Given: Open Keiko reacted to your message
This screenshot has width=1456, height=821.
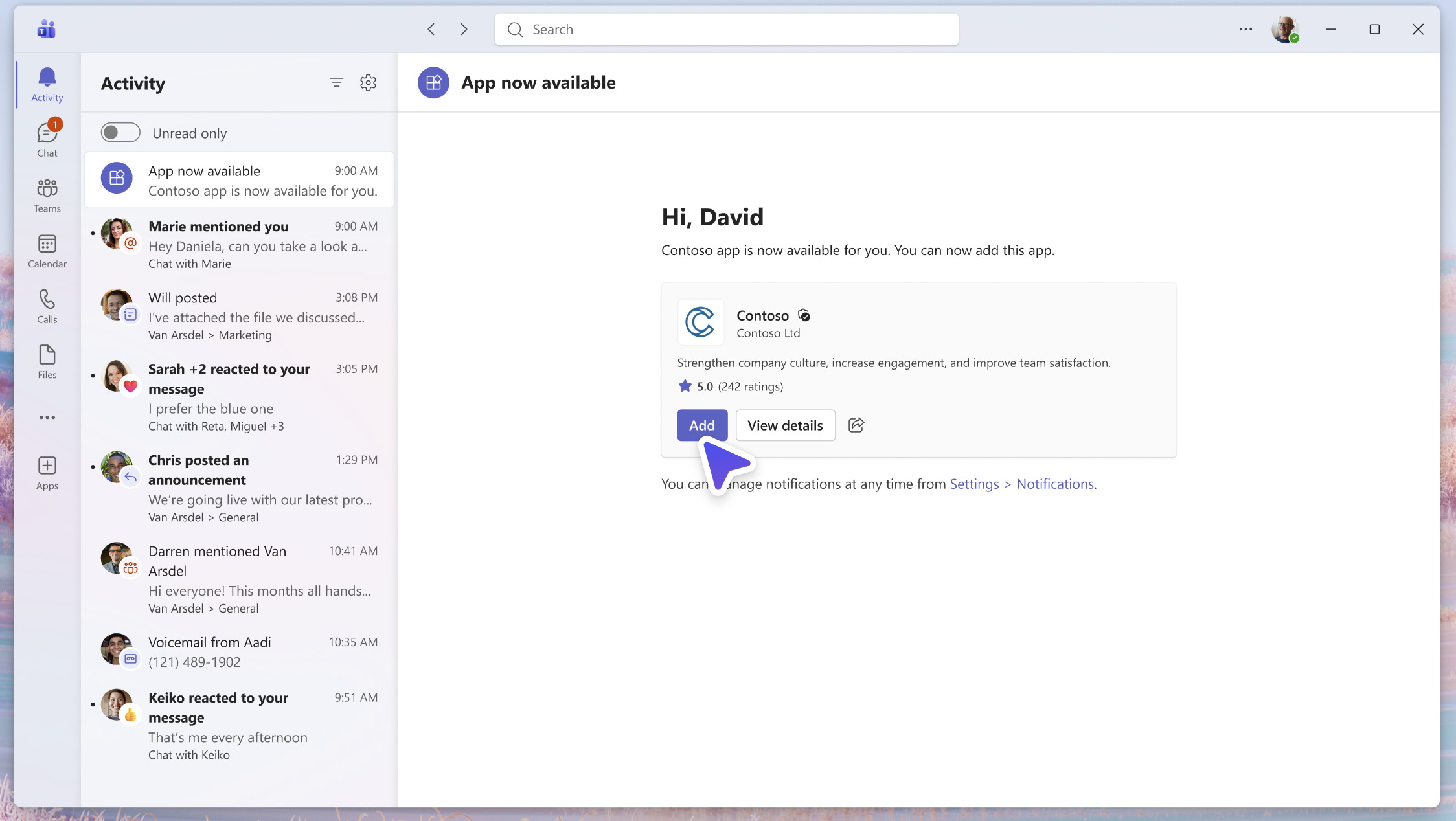Looking at the screenshot, I should pos(239,725).
